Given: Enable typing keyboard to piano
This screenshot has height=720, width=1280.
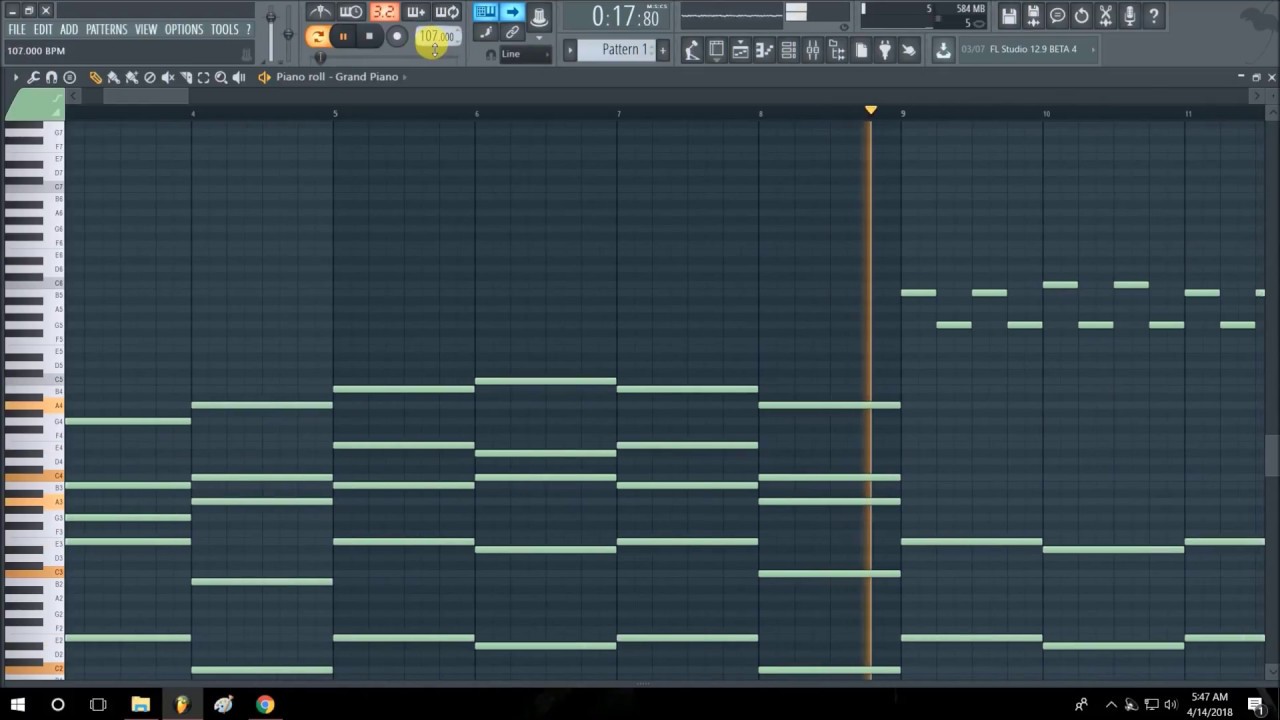Looking at the screenshot, I should tap(485, 12).
